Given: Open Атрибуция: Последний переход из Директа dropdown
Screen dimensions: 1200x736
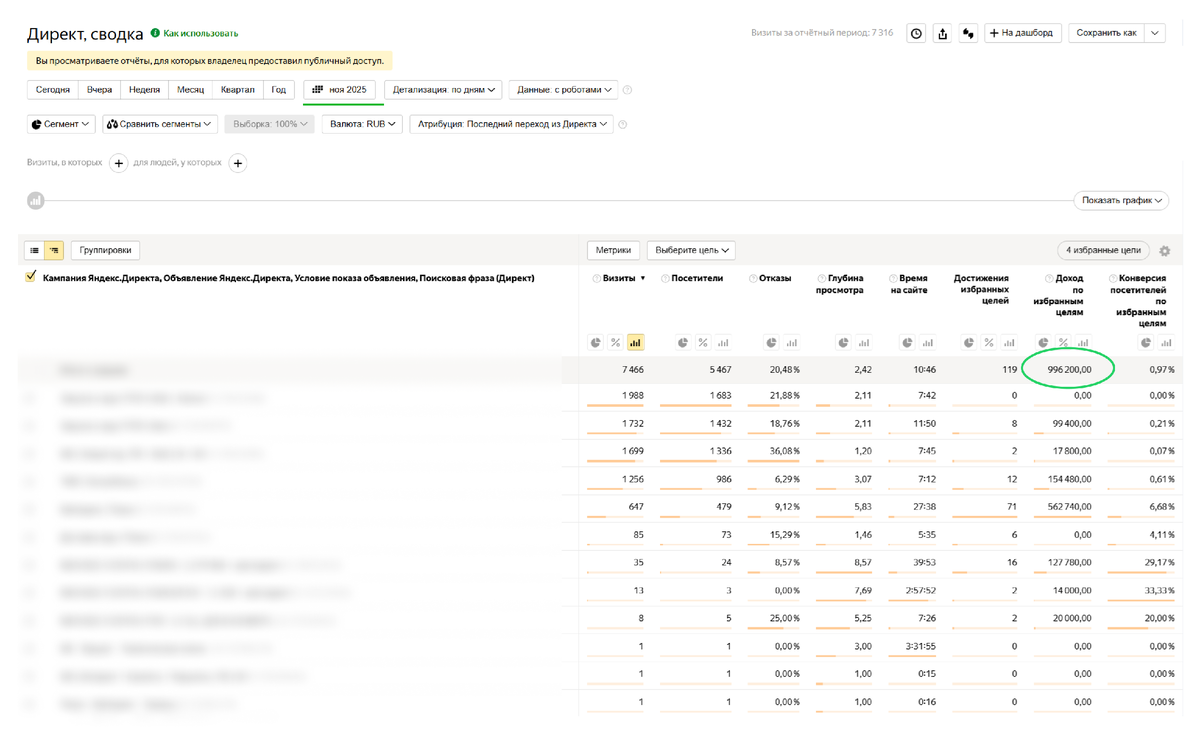Looking at the screenshot, I should (x=511, y=124).
